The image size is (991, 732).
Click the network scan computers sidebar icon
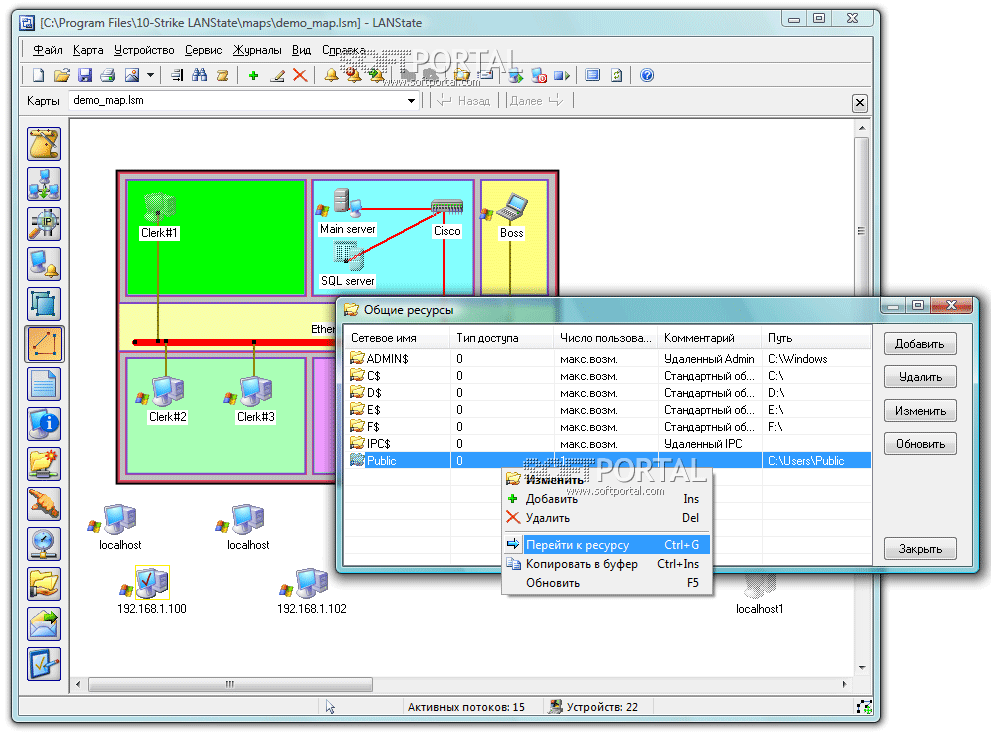44,184
